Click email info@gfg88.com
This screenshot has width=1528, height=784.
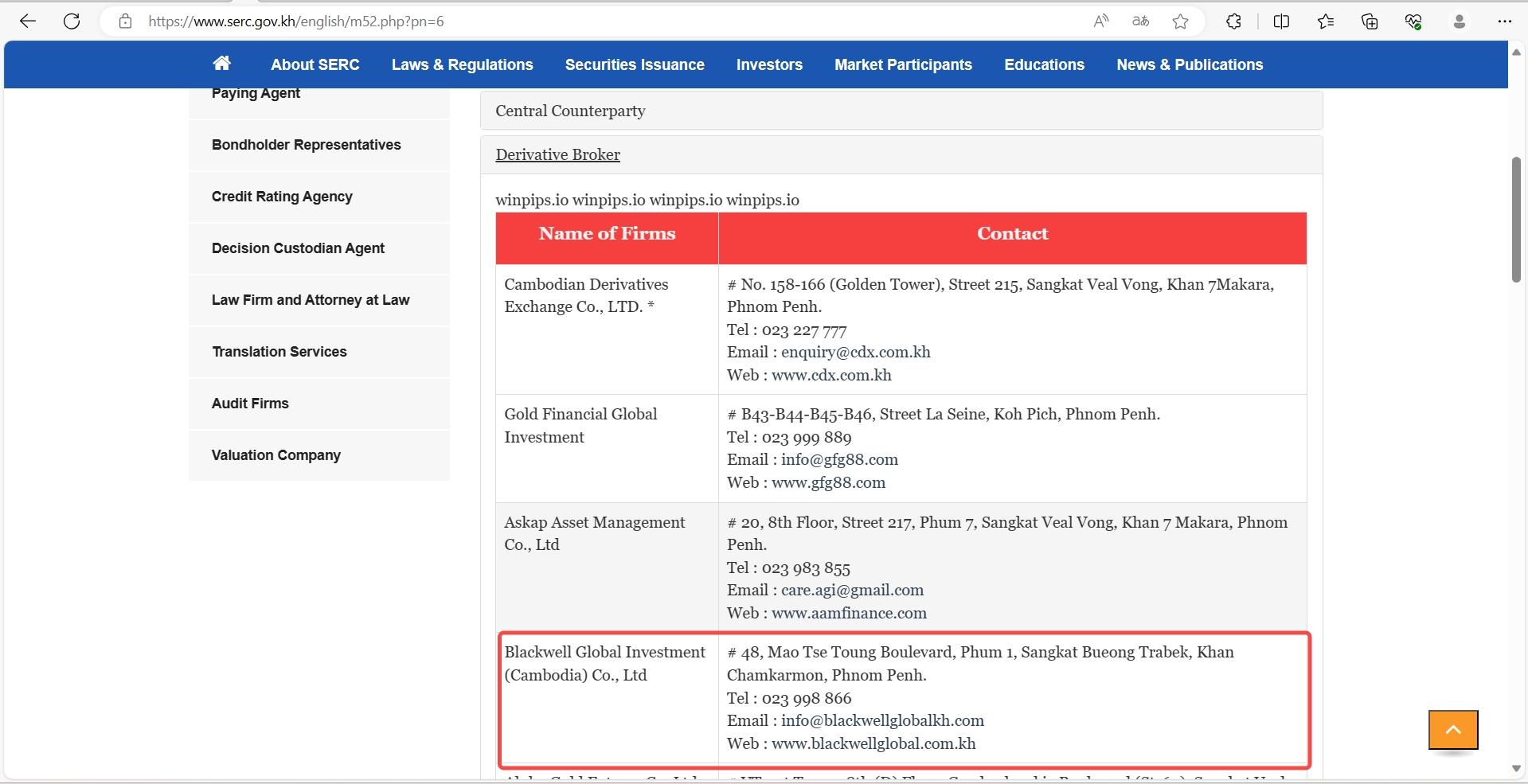[839, 460]
